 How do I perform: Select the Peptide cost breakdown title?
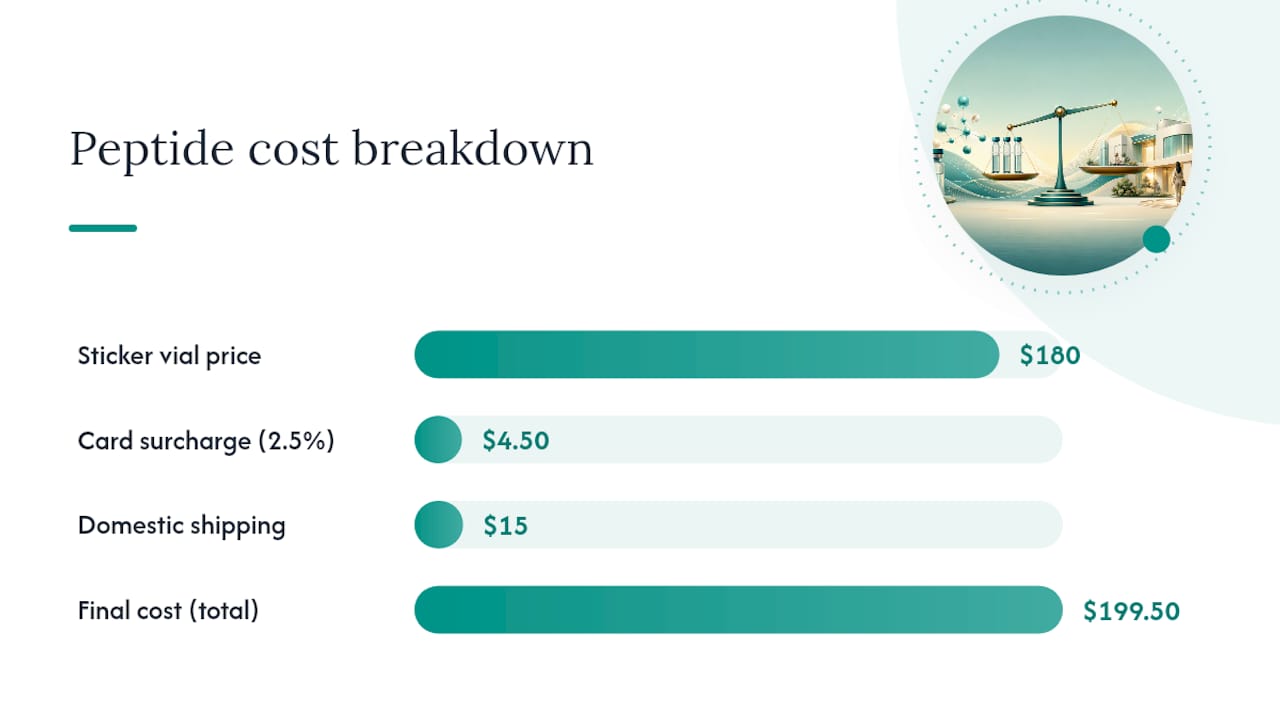click(331, 149)
